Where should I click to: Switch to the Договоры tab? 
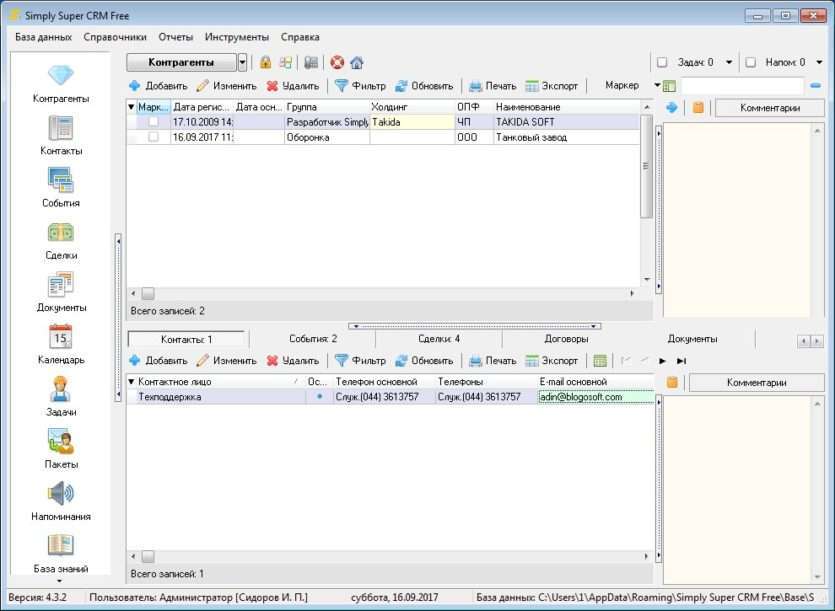point(566,339)
